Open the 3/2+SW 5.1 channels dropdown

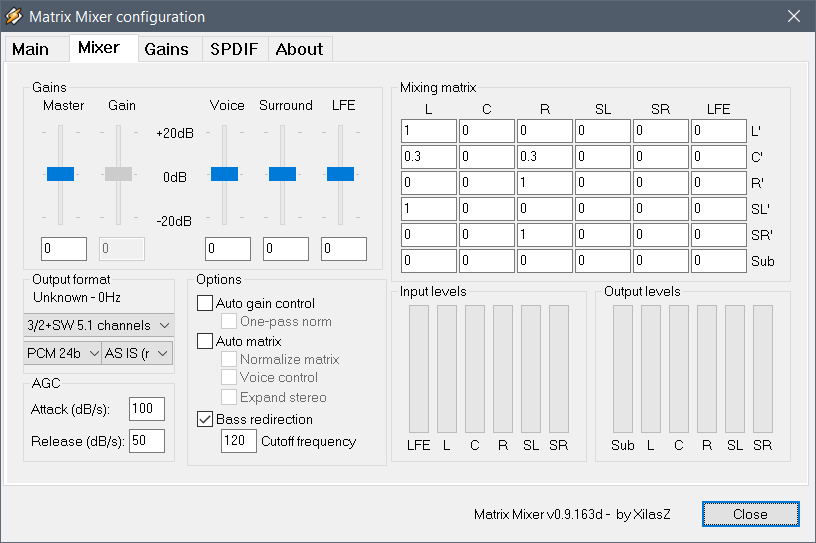tap(99, 325)
